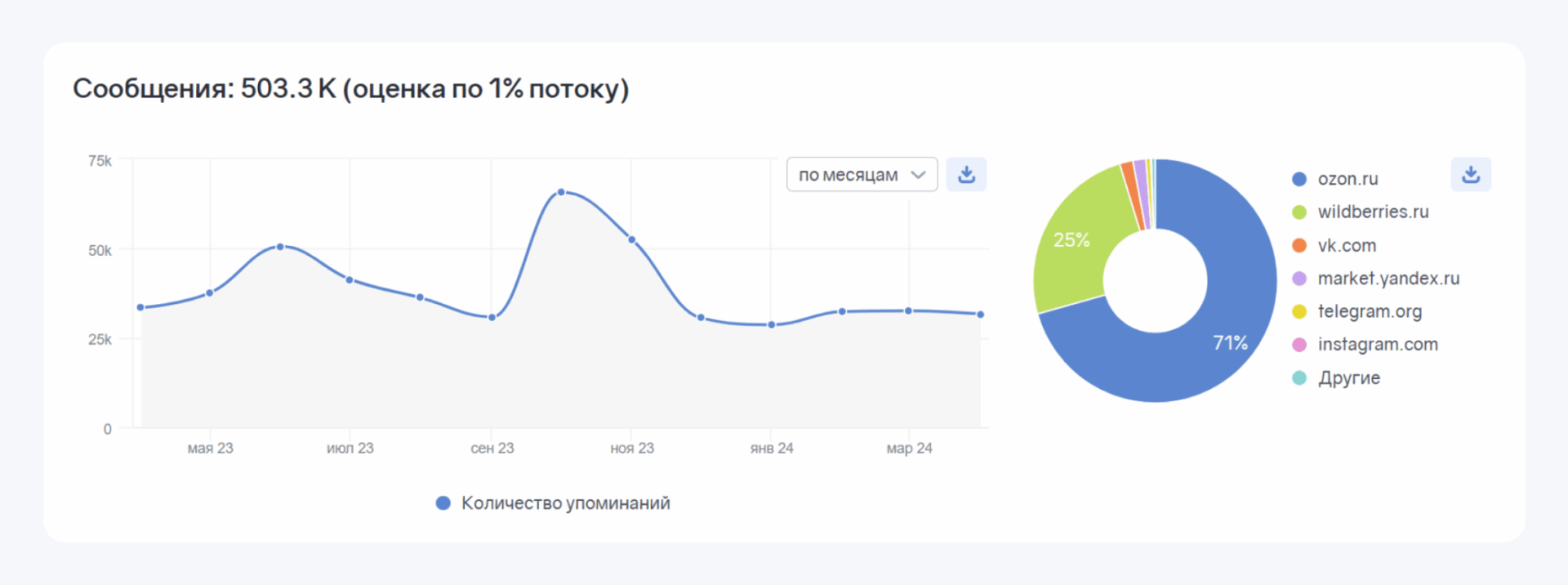The image size is (1568, 585).
Task: Toggle telegram.org legend entry
Action: (x=1370, y=311)
